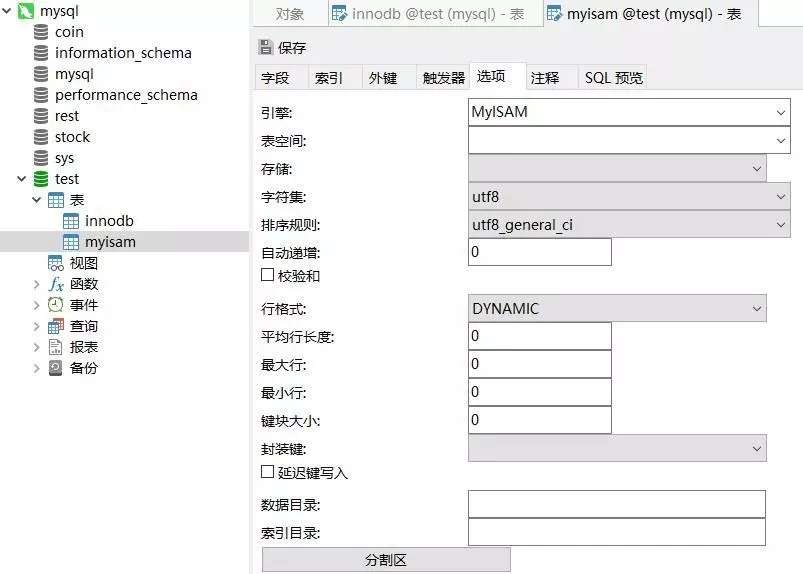Select the 'innodb' table name text

[x=109, y=221]
